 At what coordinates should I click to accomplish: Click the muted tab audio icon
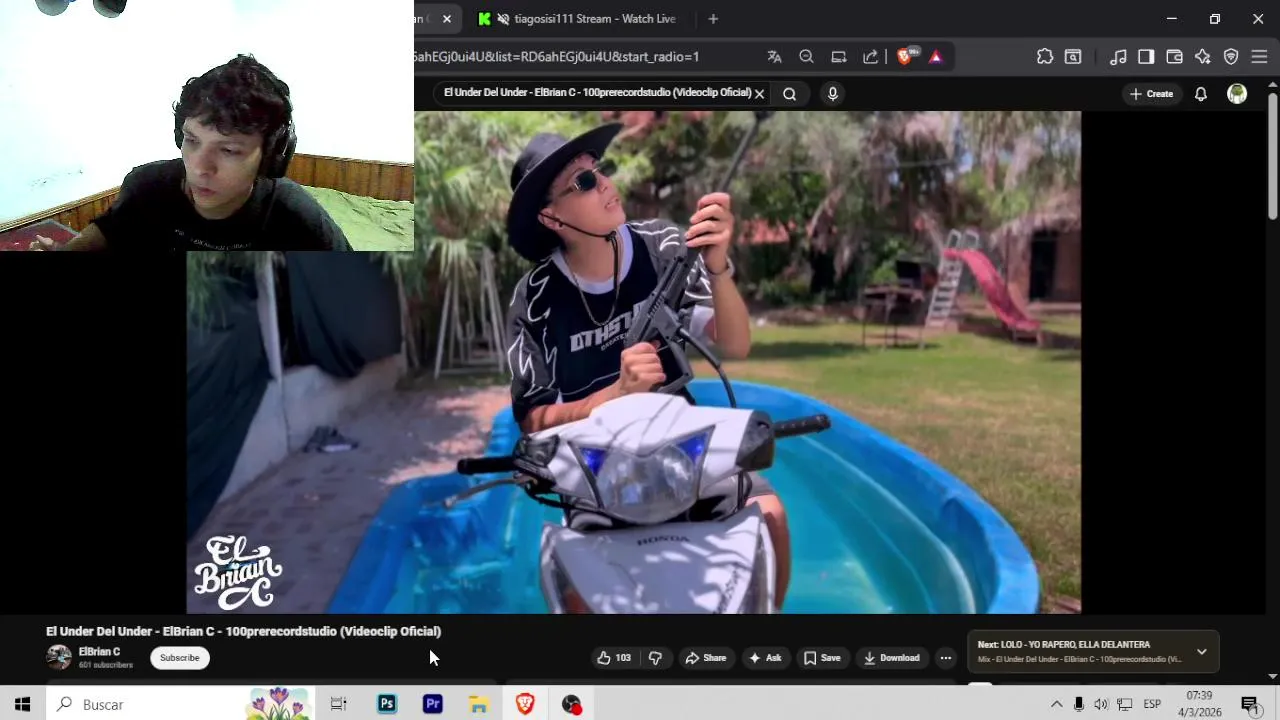503,19
